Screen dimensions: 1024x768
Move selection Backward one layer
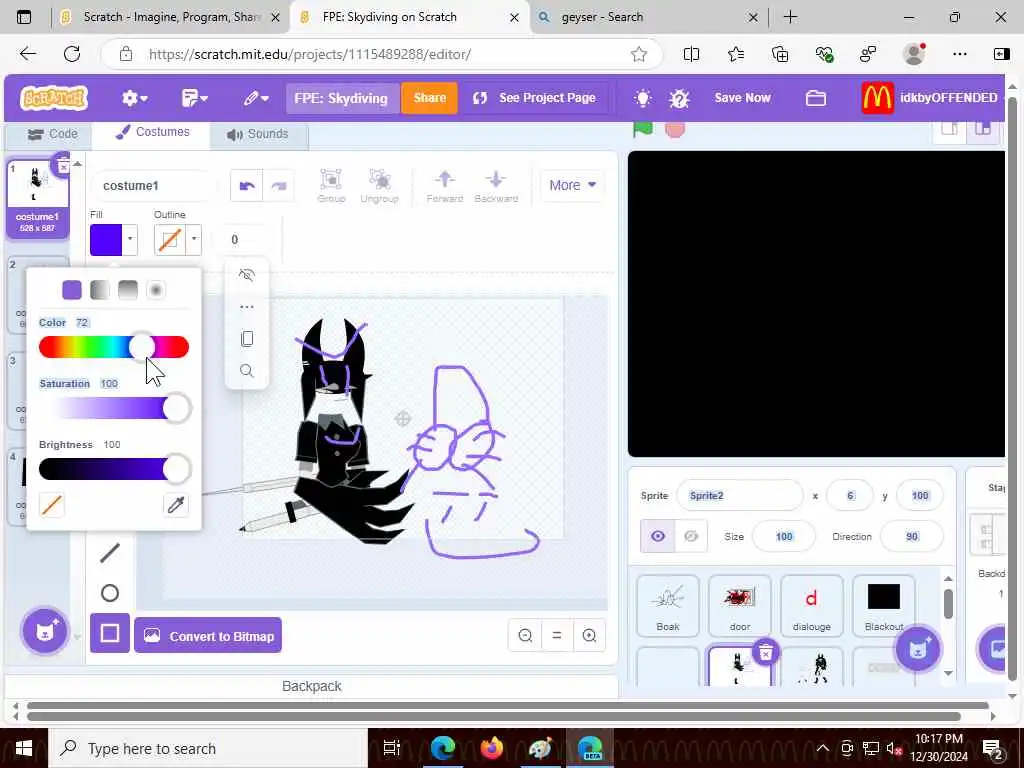[x=496, y=185]
